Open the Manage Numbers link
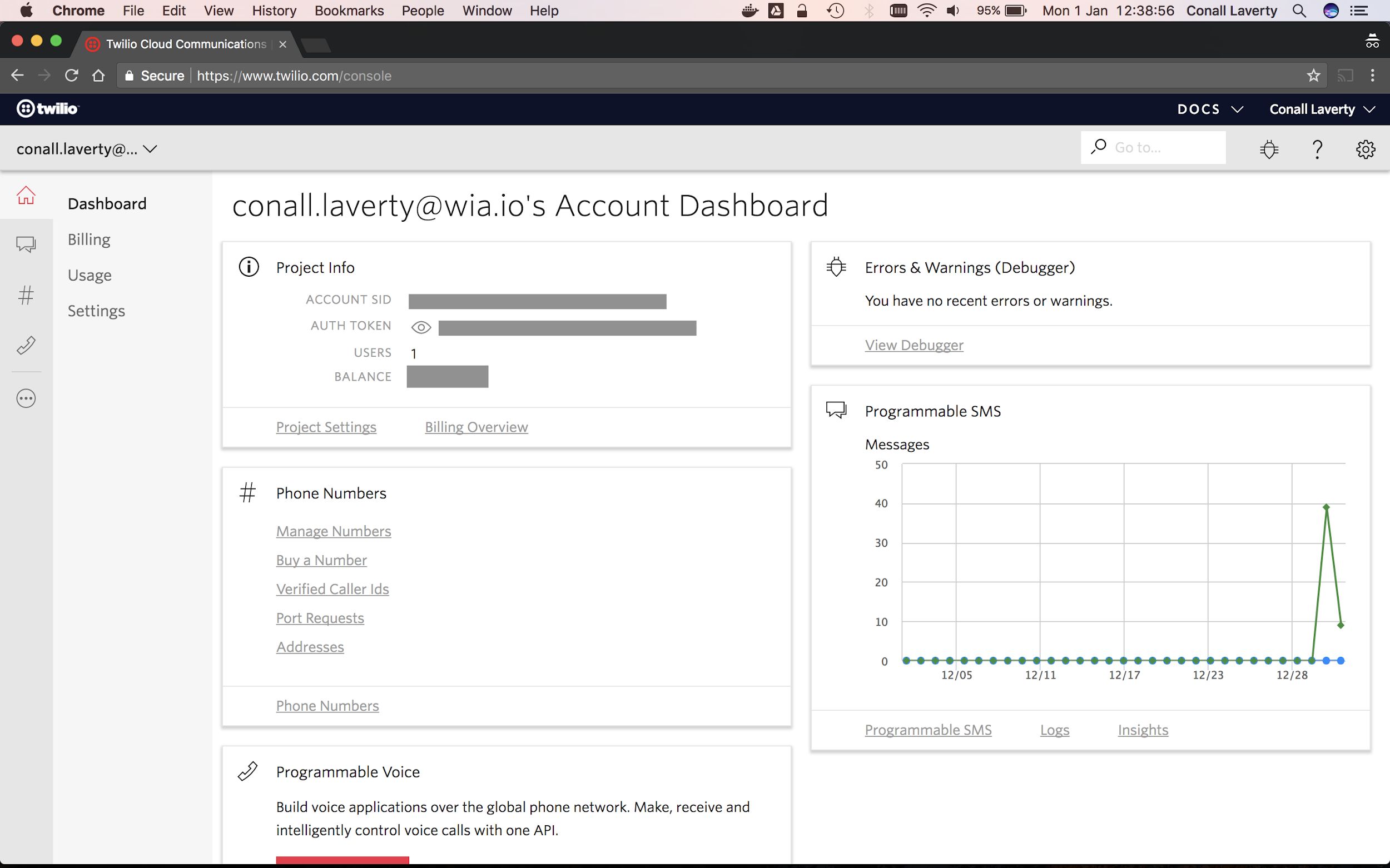The image size is (1390, 868). [x=334, y=531]
